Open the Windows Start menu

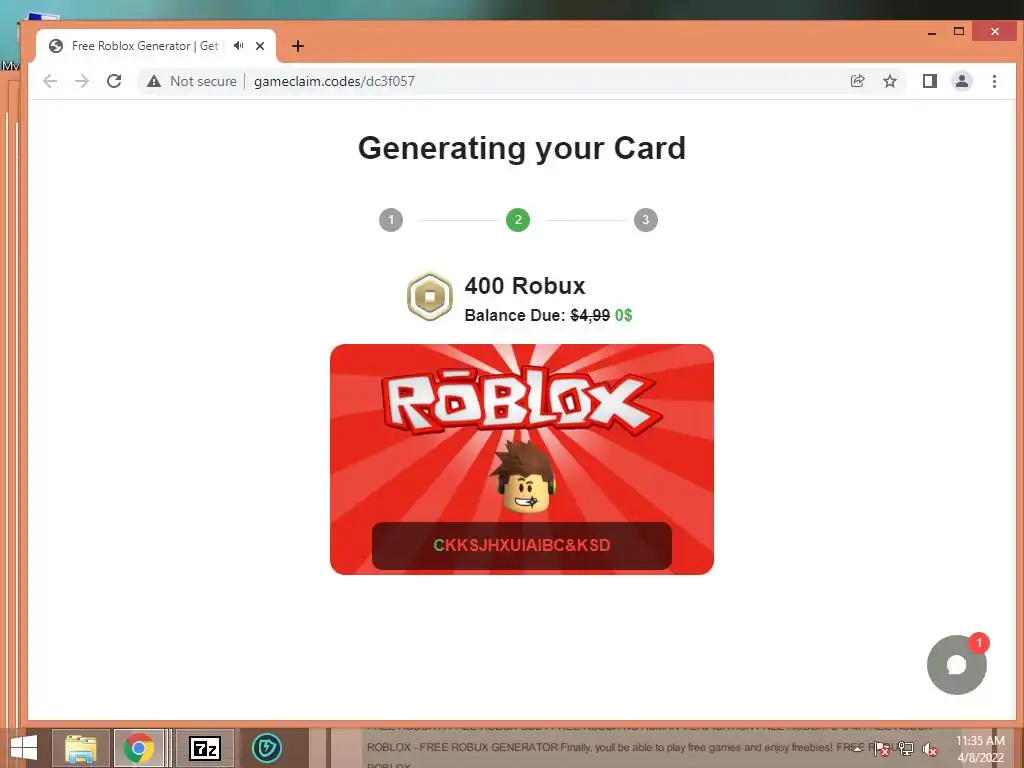24,748
